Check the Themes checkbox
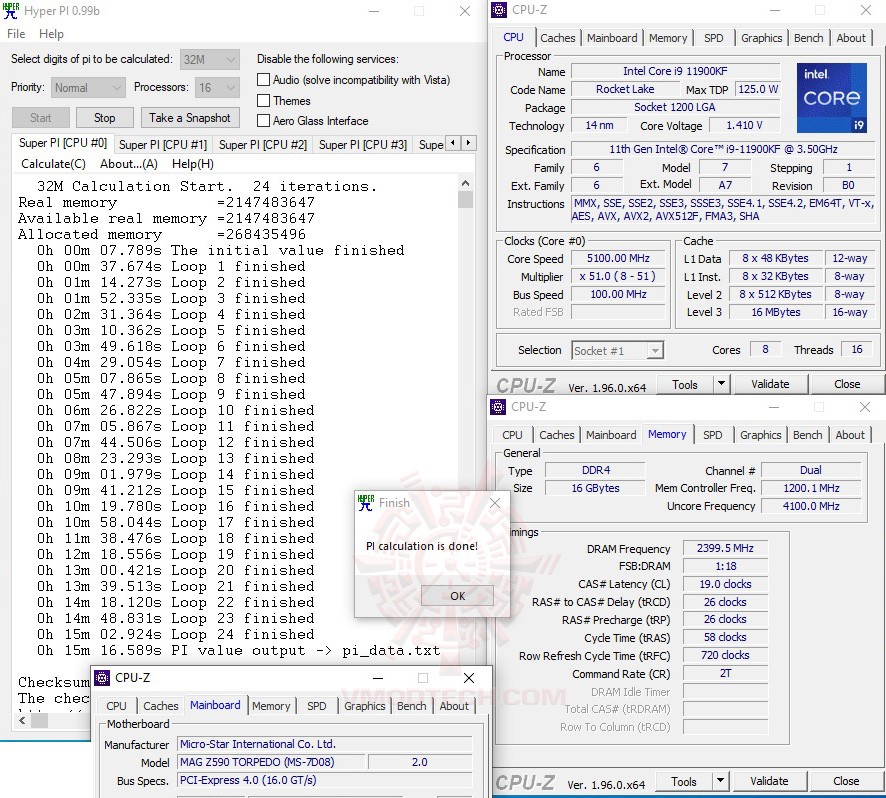Screen dimensions: 886x798 262,101
